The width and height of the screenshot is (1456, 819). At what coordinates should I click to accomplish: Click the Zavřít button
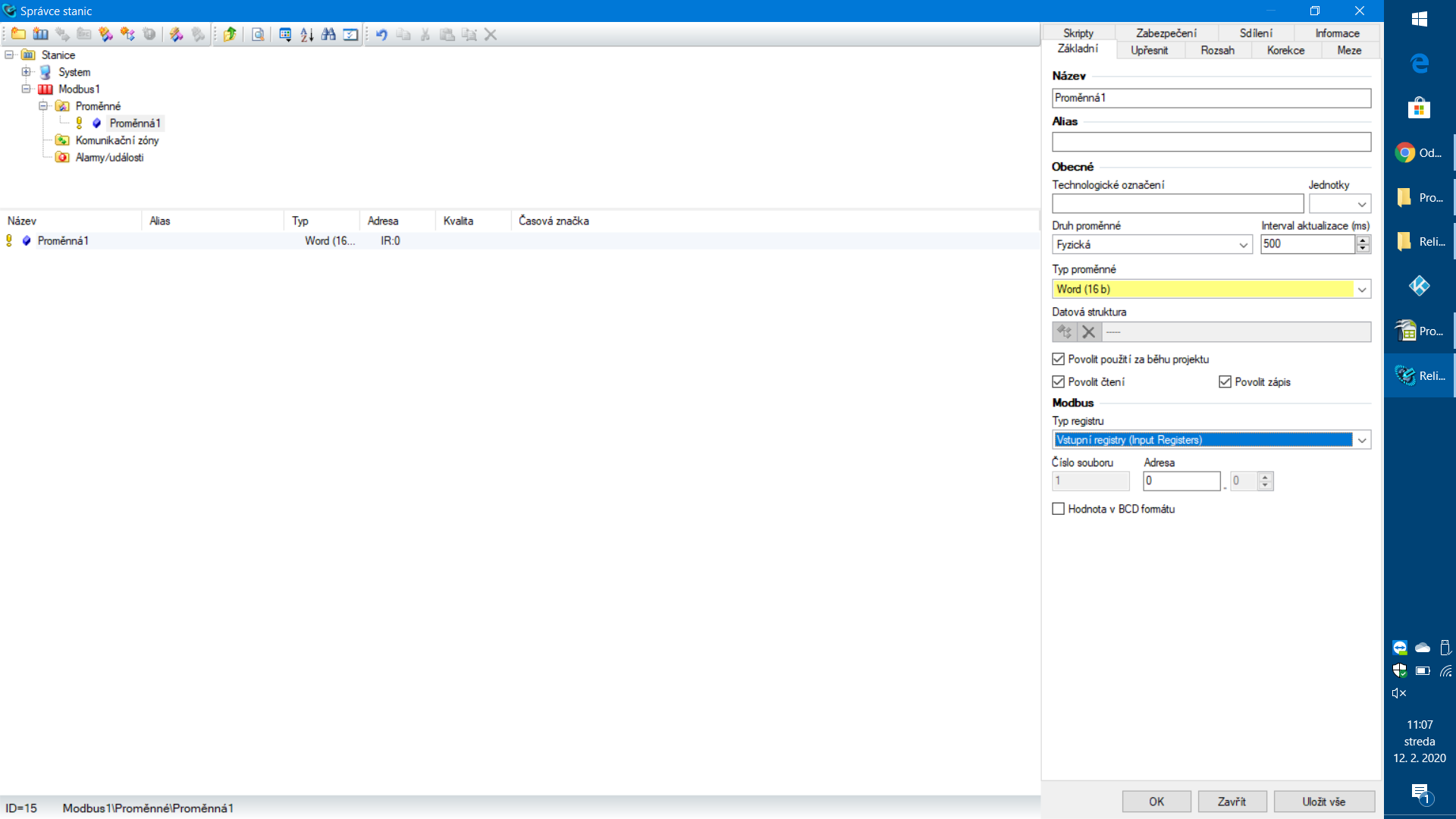pos(1232,802)
